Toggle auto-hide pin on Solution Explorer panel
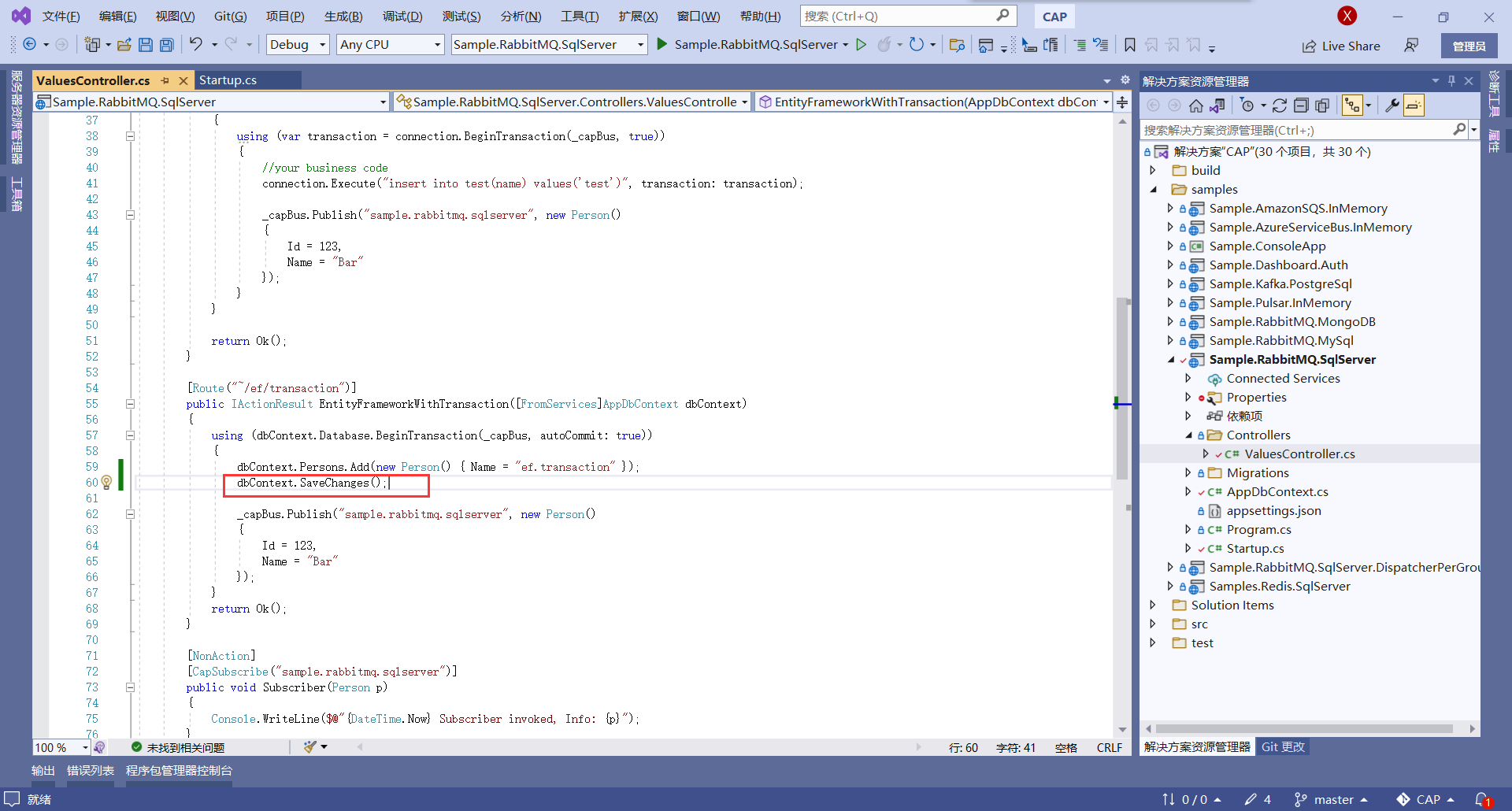 (1451, 80)
